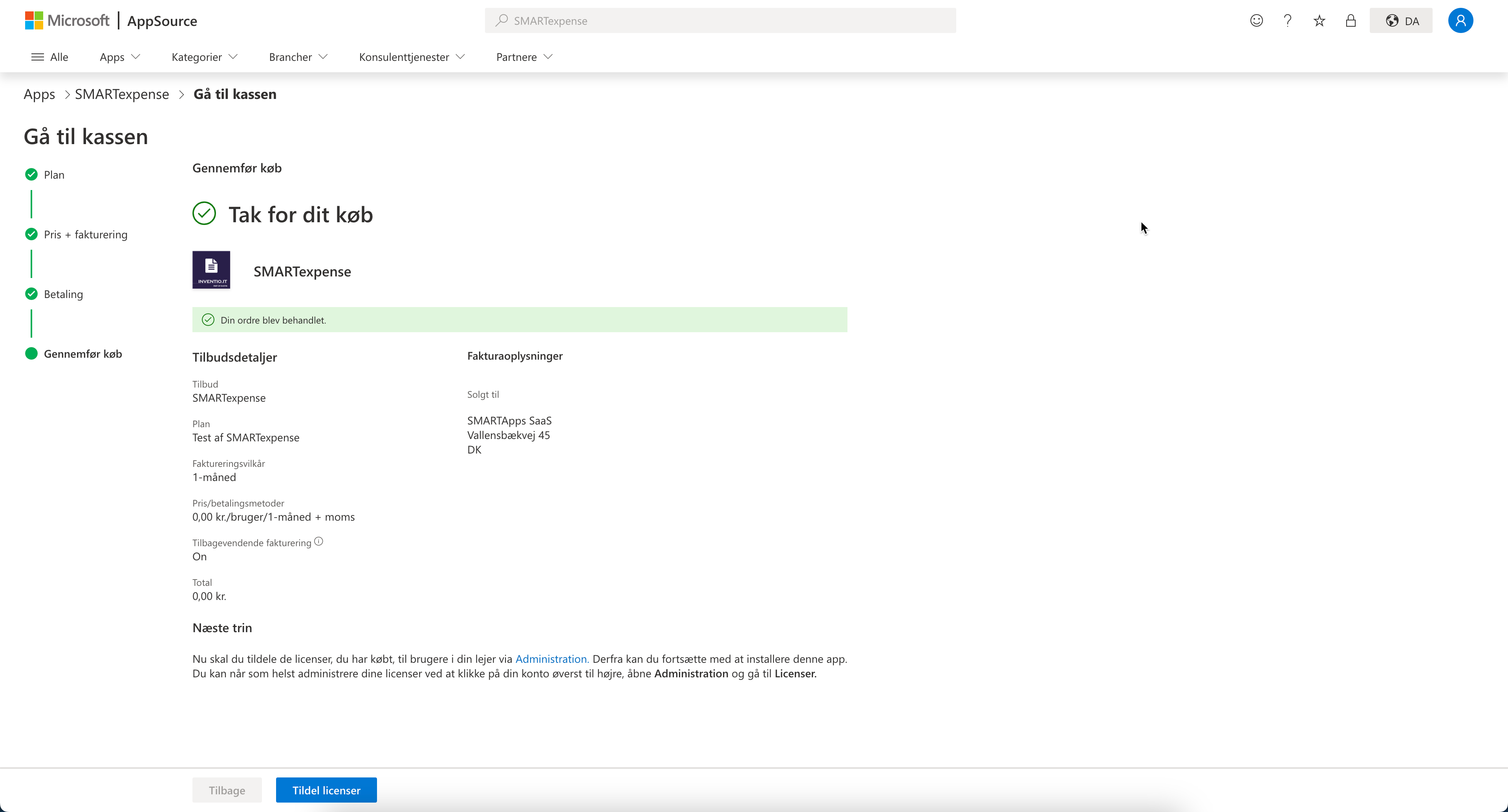The height and width of the screenshot is (812, 1508).
Task: Click the Vallensbækvej 45 address line
Action: (509, 435)
